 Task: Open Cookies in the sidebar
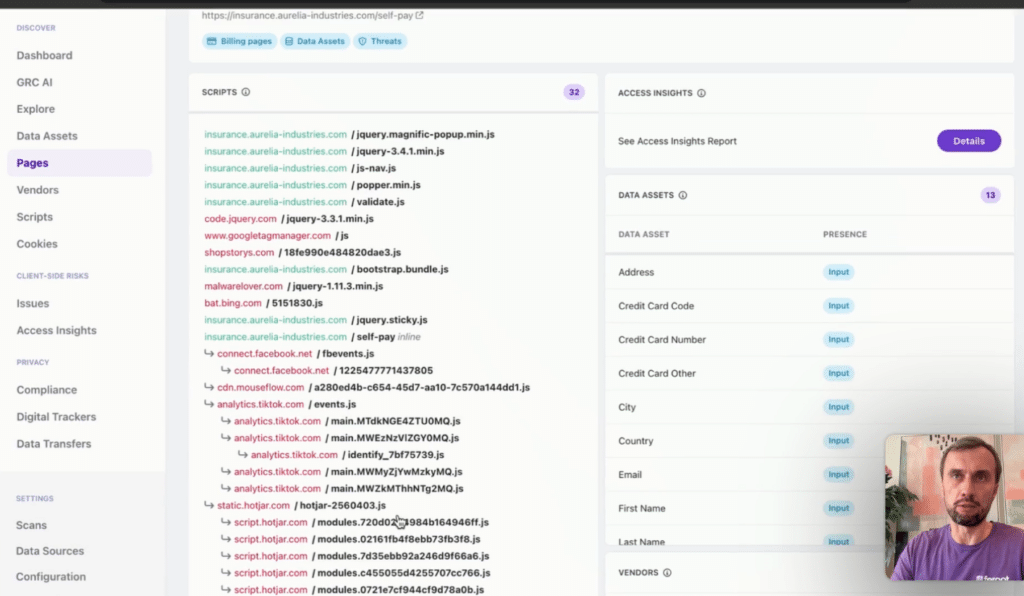[37, 243]
